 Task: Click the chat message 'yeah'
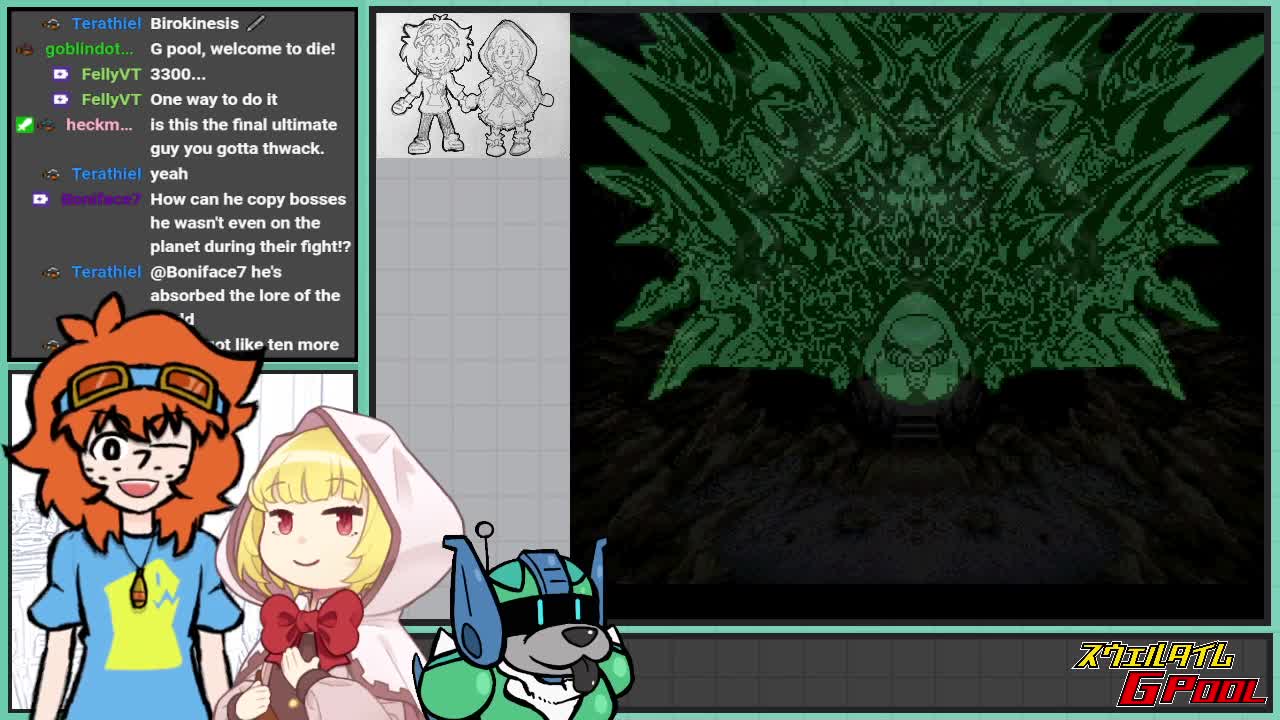(x=169, y=174)
